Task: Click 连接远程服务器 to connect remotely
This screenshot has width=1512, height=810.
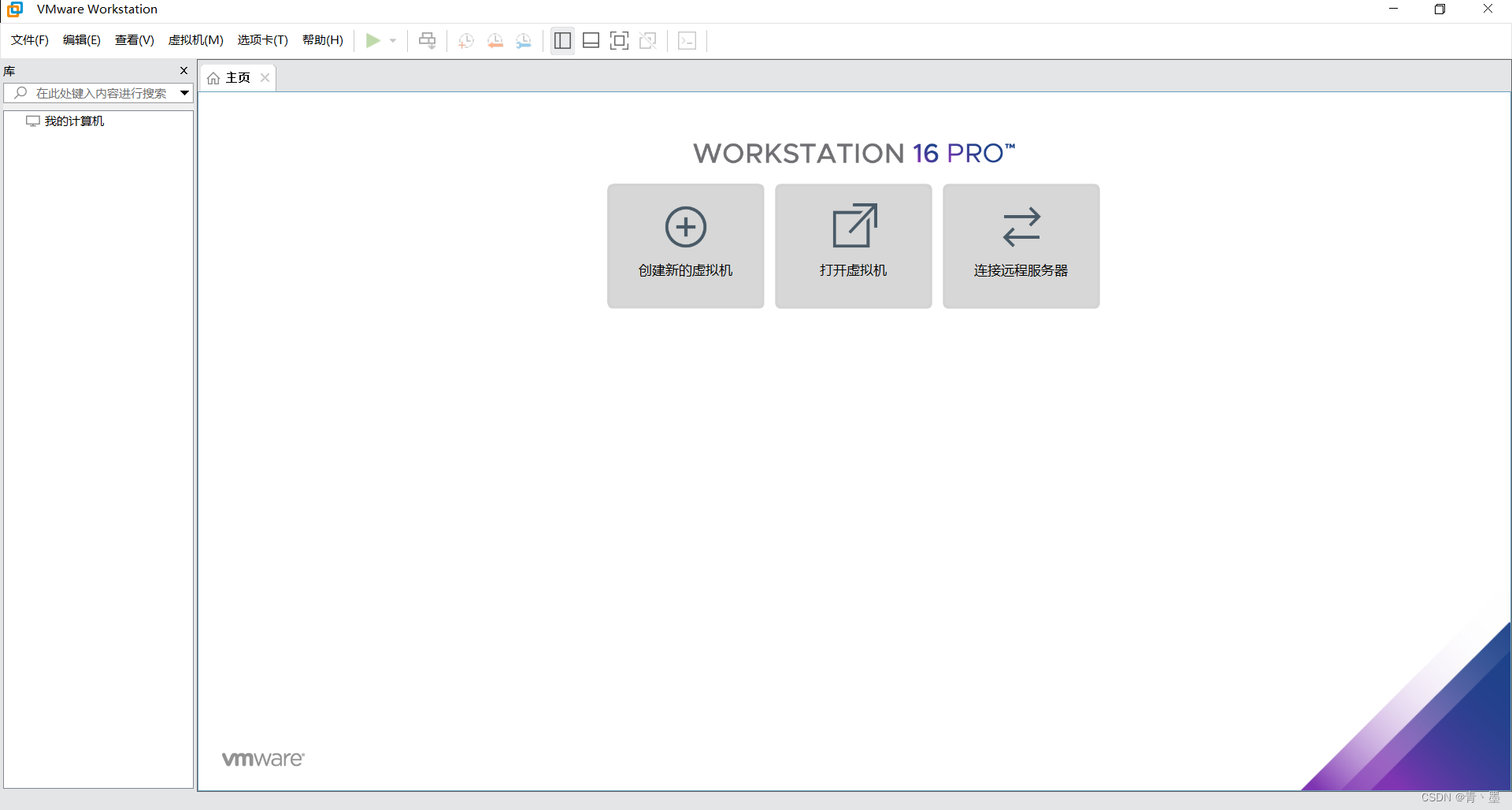Action: [x=1021, y=246]
